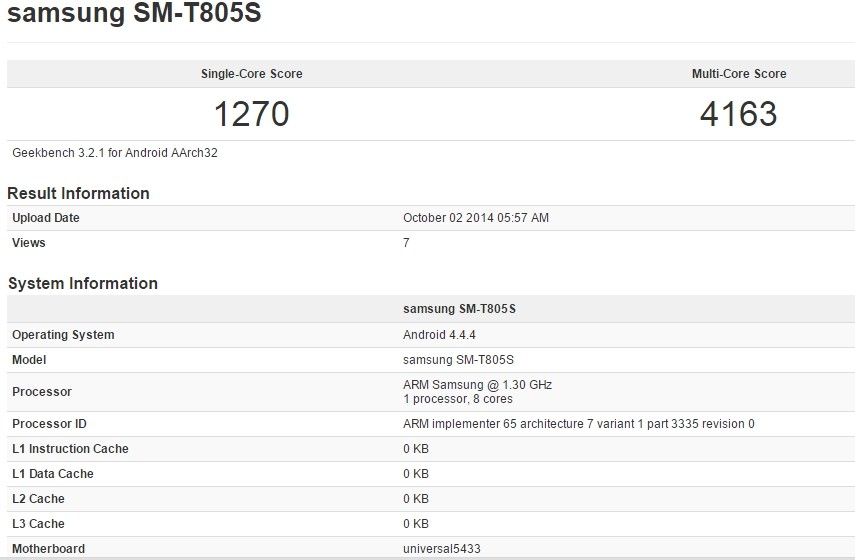The image size is (855, 560).
Task: Select the Multi-Core Score heading
Action: 739,74
